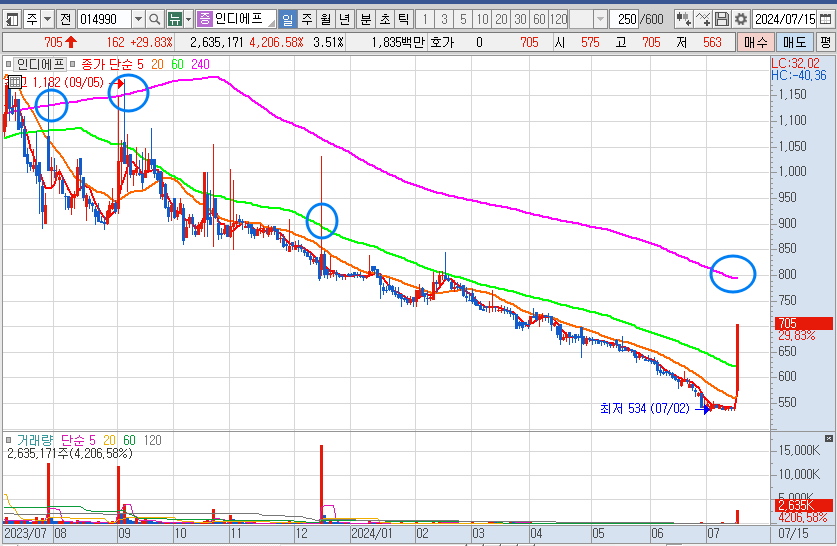This screenshot has height=546, width=837.
Task: Edit the date field 2024/07/15
Action: tap(785, 20)
